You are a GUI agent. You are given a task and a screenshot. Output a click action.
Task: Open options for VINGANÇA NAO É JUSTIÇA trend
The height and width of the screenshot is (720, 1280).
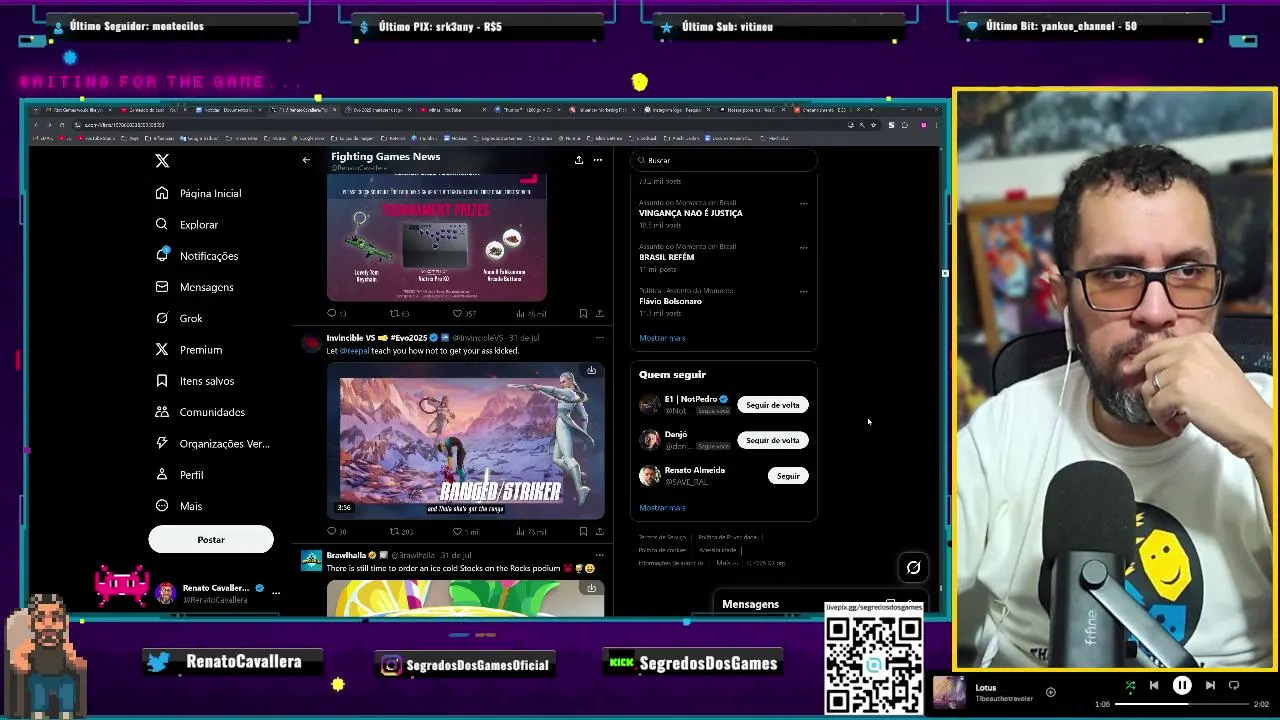coord(803,204)
